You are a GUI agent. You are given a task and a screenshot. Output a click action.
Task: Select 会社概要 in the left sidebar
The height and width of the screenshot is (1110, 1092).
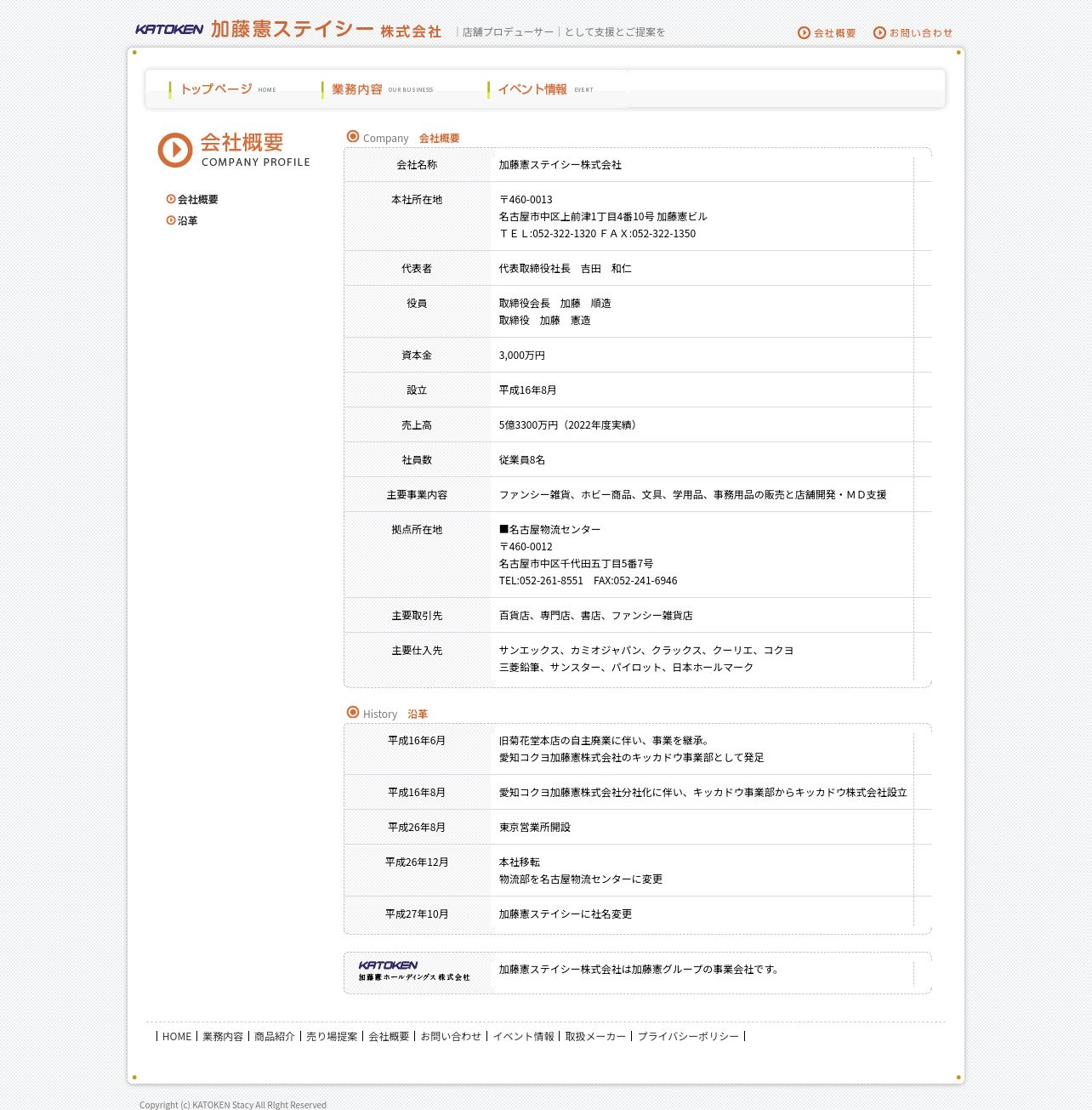(x=197, y=199)
